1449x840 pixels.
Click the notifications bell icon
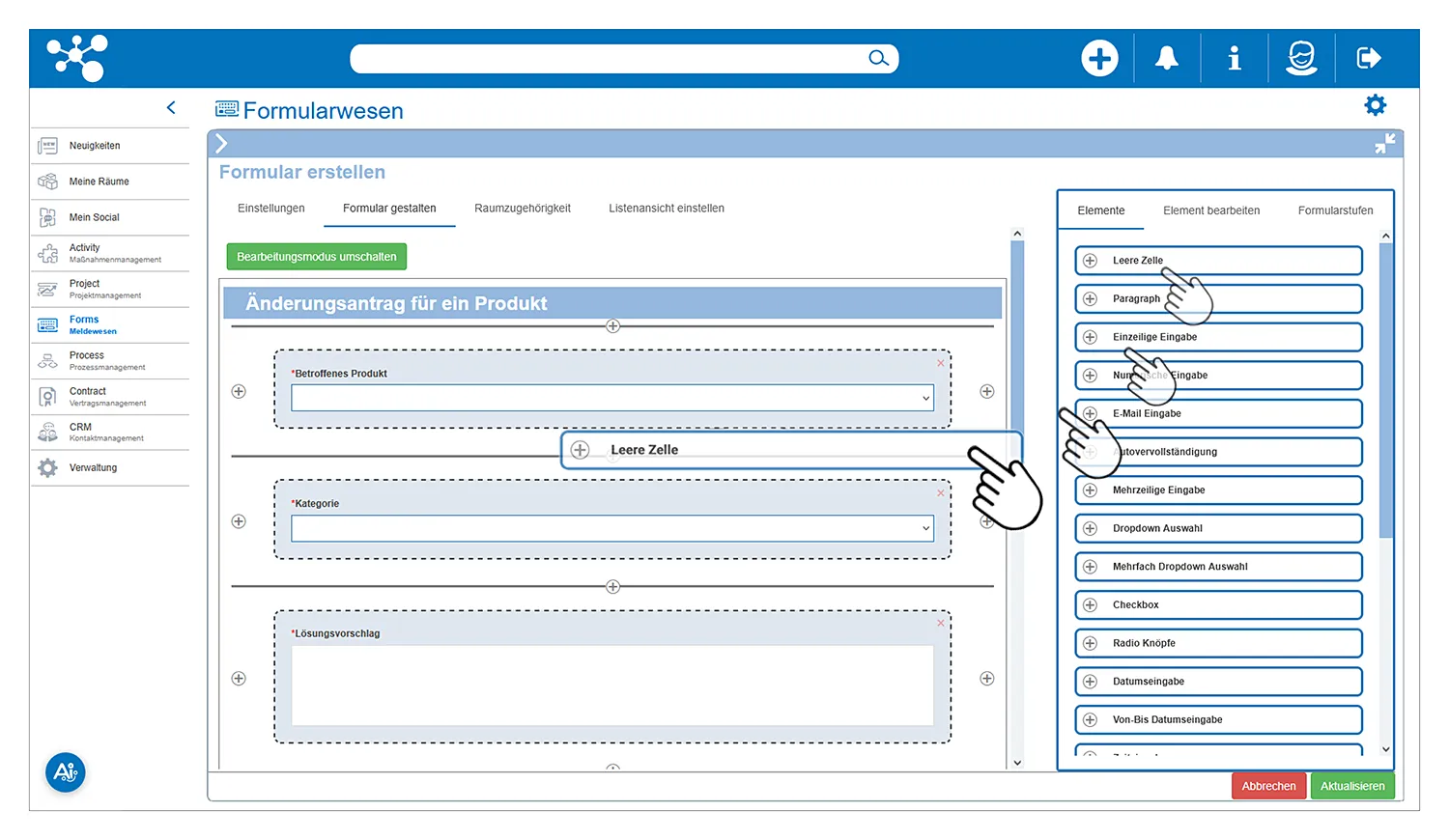[x=1167, y=59]
